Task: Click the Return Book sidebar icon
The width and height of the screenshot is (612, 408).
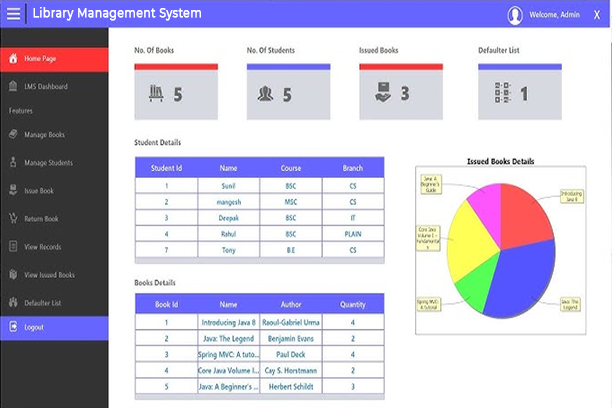Action: [13, 218]
